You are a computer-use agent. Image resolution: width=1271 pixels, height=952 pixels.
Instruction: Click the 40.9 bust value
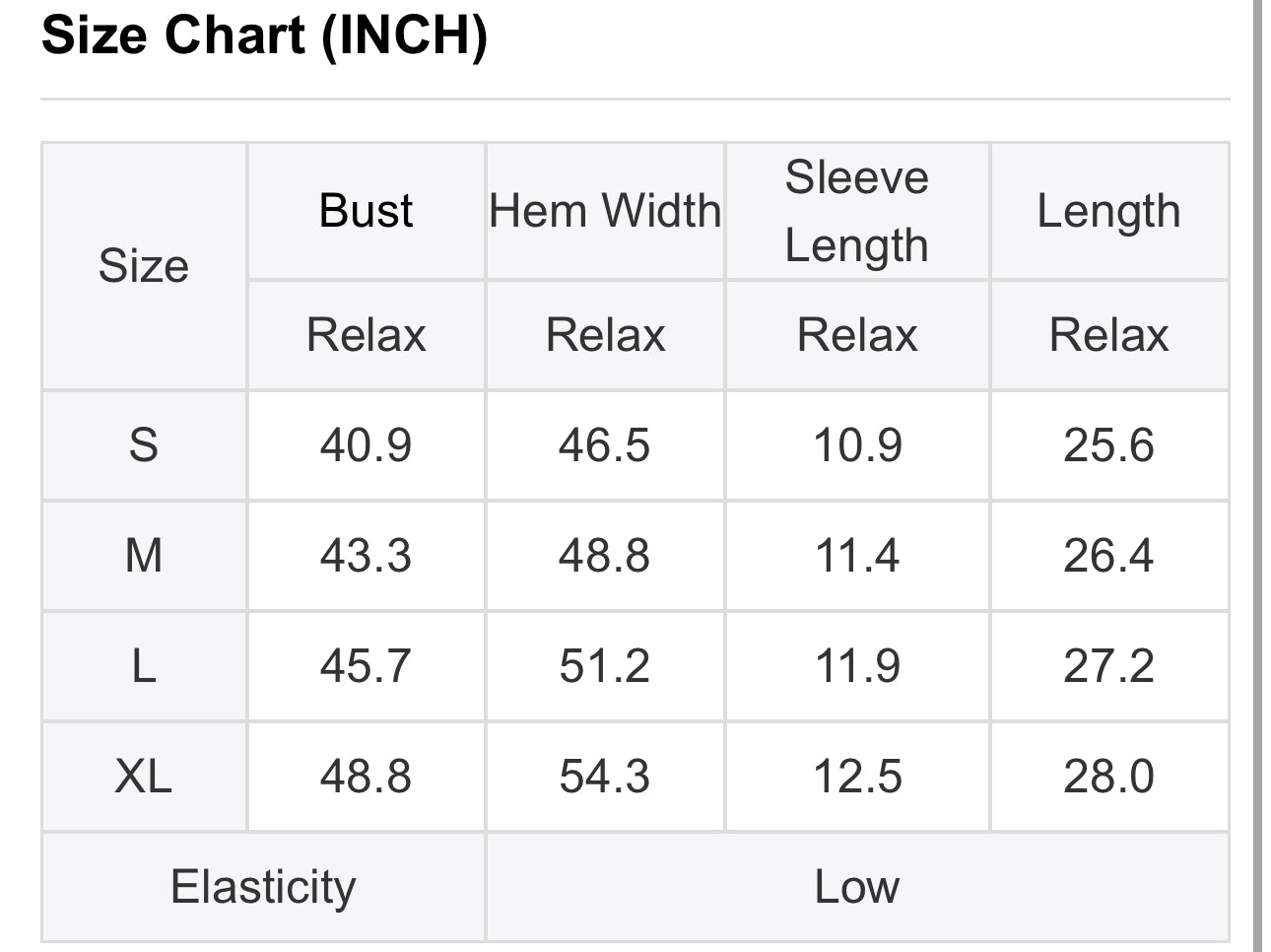click(366, 445)
